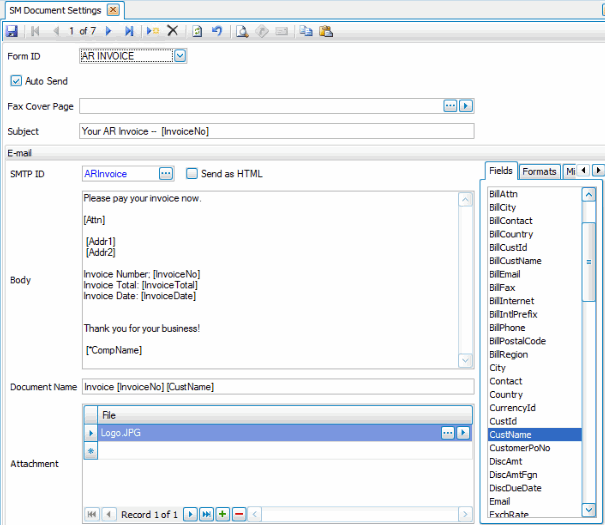
Task: Remove attachment record with red minus
Action: coord(239,514)
